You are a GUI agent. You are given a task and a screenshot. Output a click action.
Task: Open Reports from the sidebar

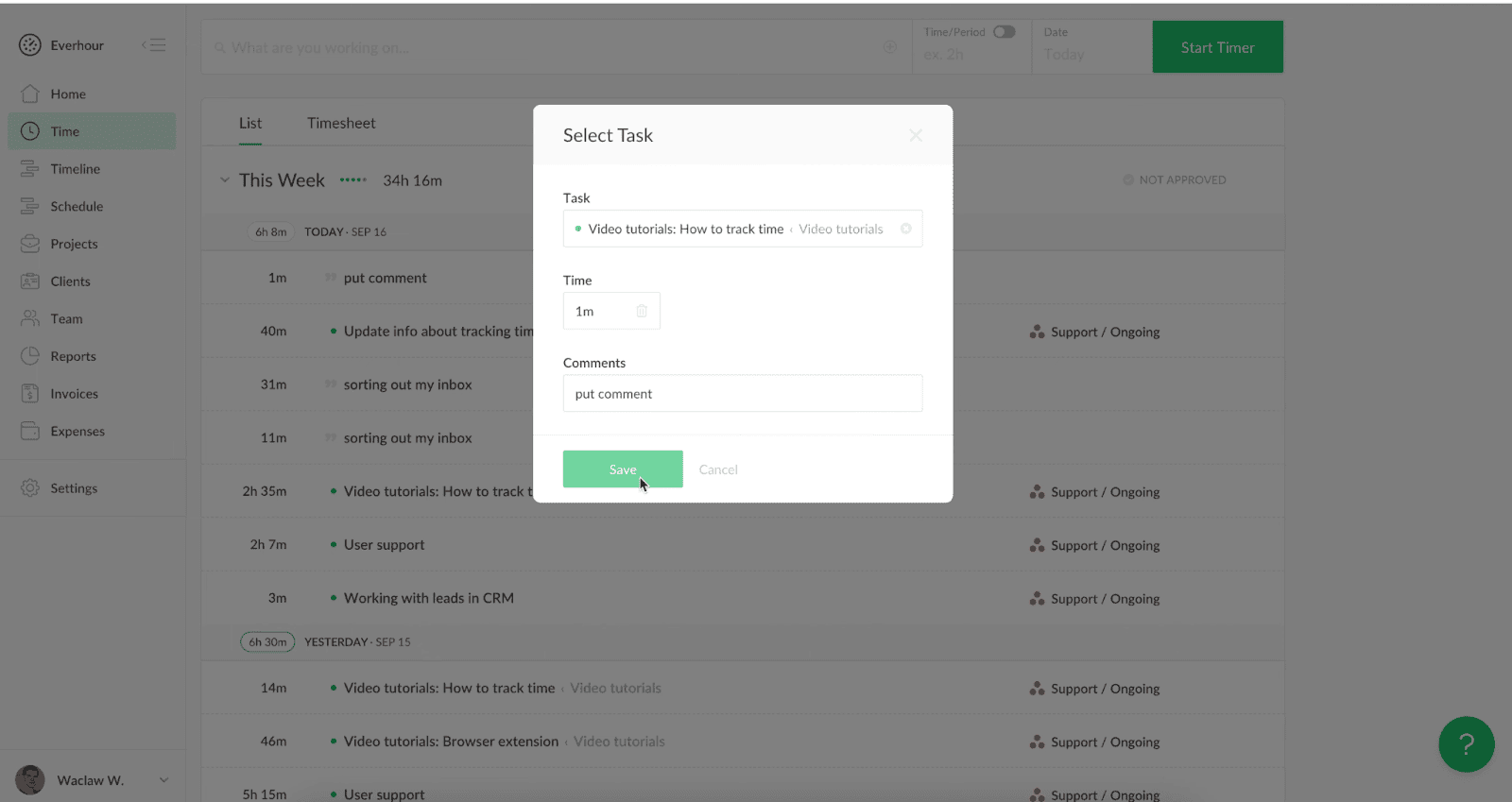73,356
